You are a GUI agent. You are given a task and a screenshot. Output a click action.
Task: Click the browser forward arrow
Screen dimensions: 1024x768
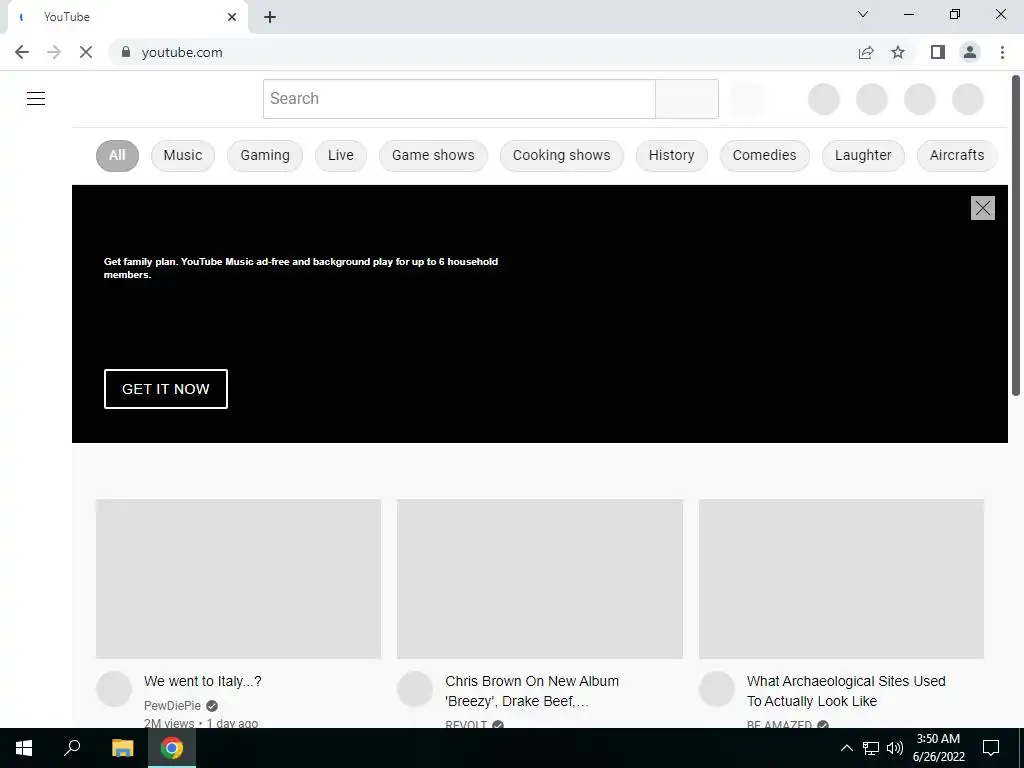tap(54, 52)
